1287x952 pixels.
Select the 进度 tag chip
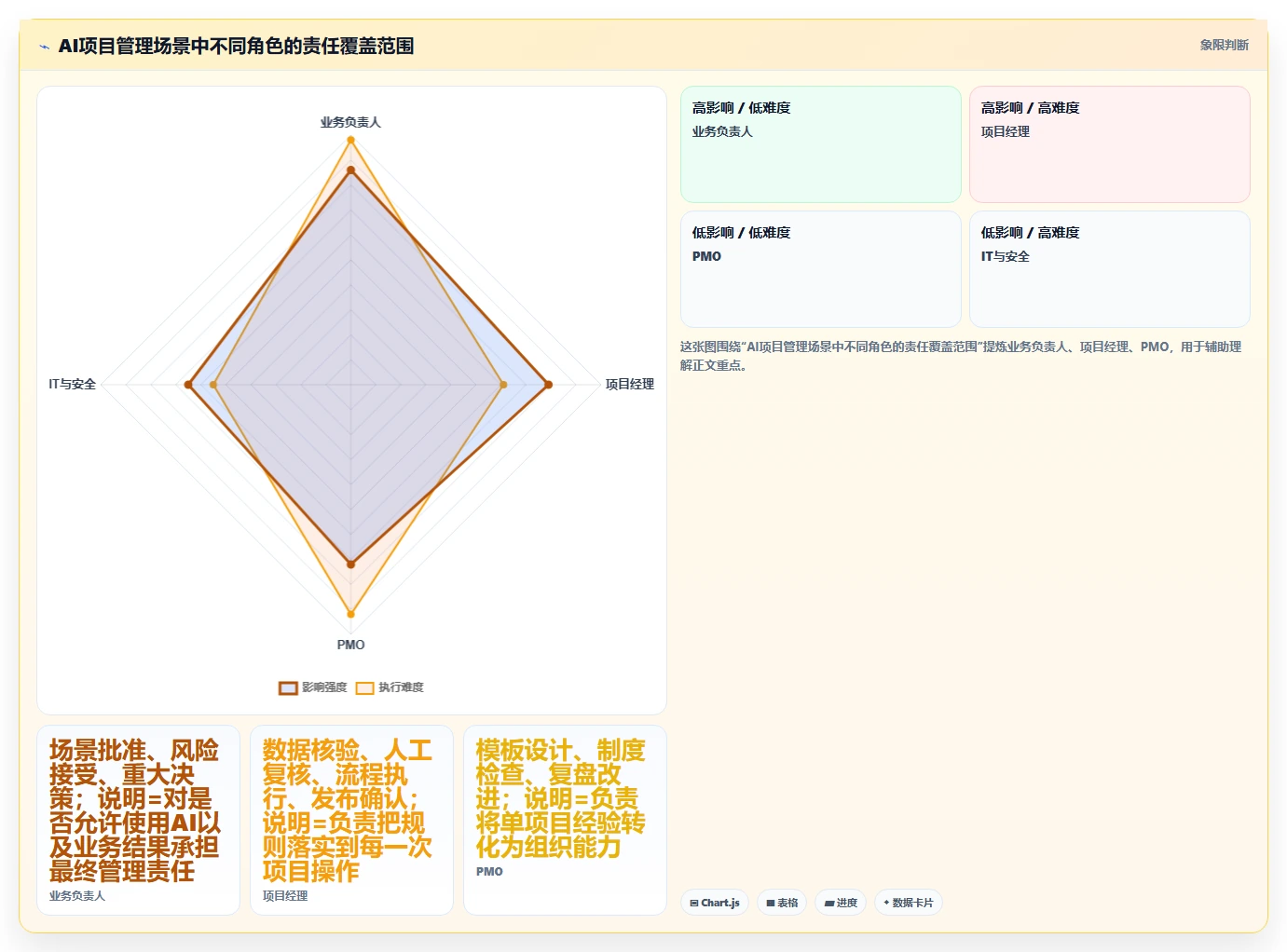[x=841, y=903]
